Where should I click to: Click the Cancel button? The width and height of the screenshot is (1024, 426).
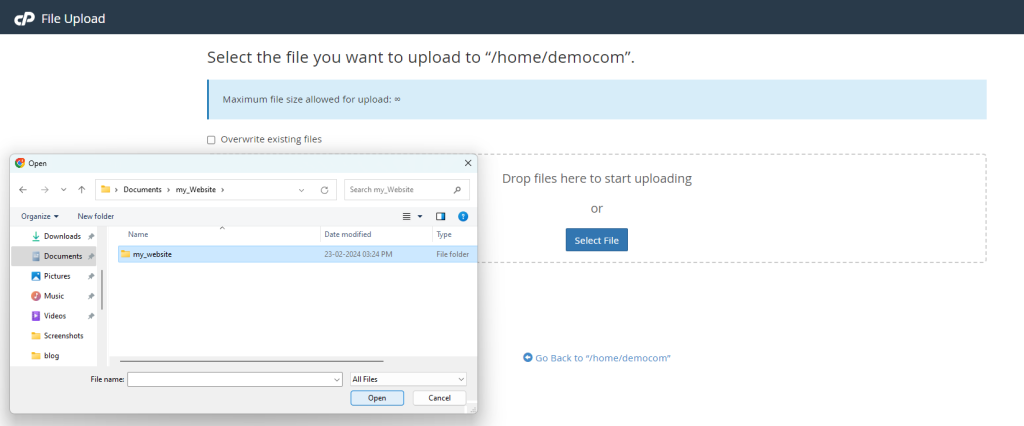[440, 398]
